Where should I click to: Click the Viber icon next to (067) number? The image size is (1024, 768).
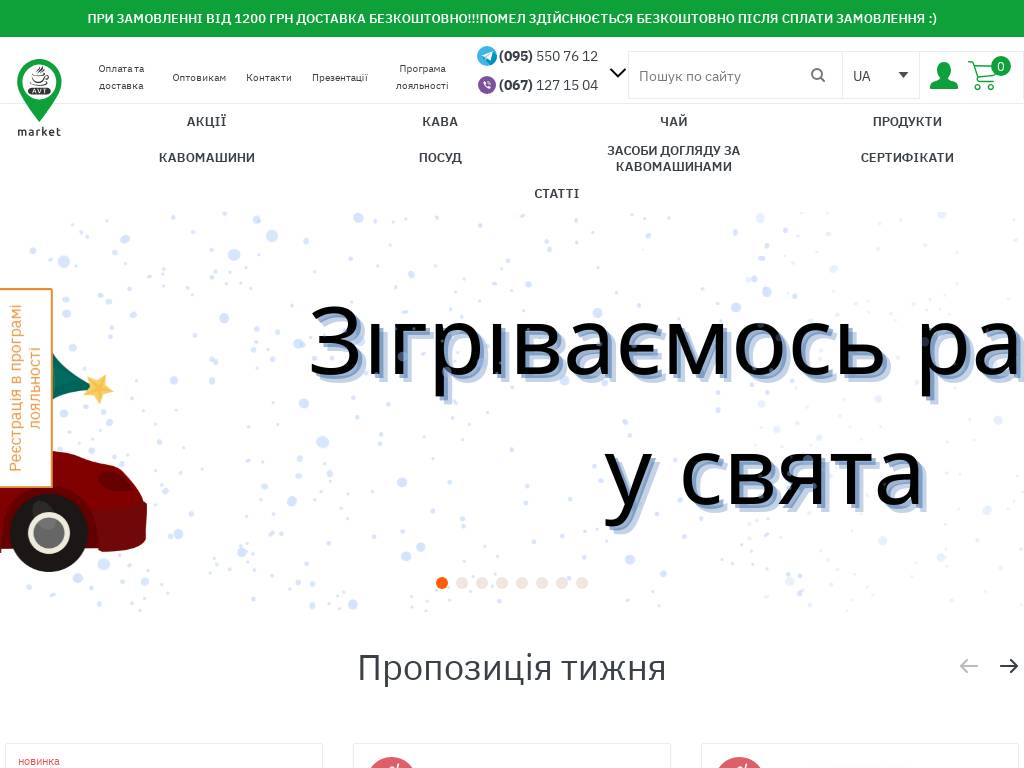[x=487, y=85]
